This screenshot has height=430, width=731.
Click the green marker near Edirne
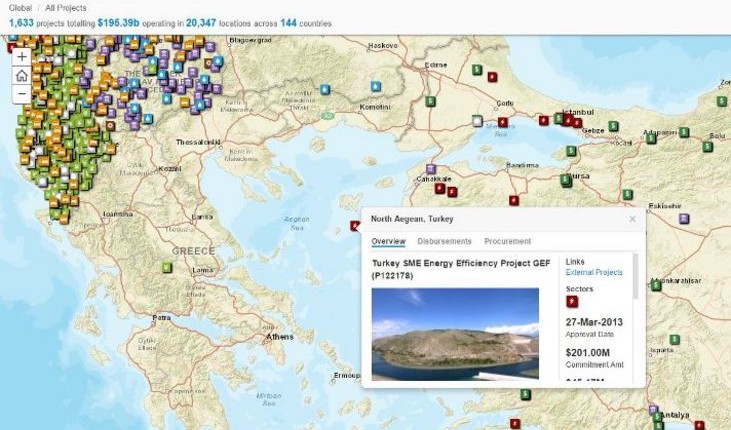click(478, 68)
